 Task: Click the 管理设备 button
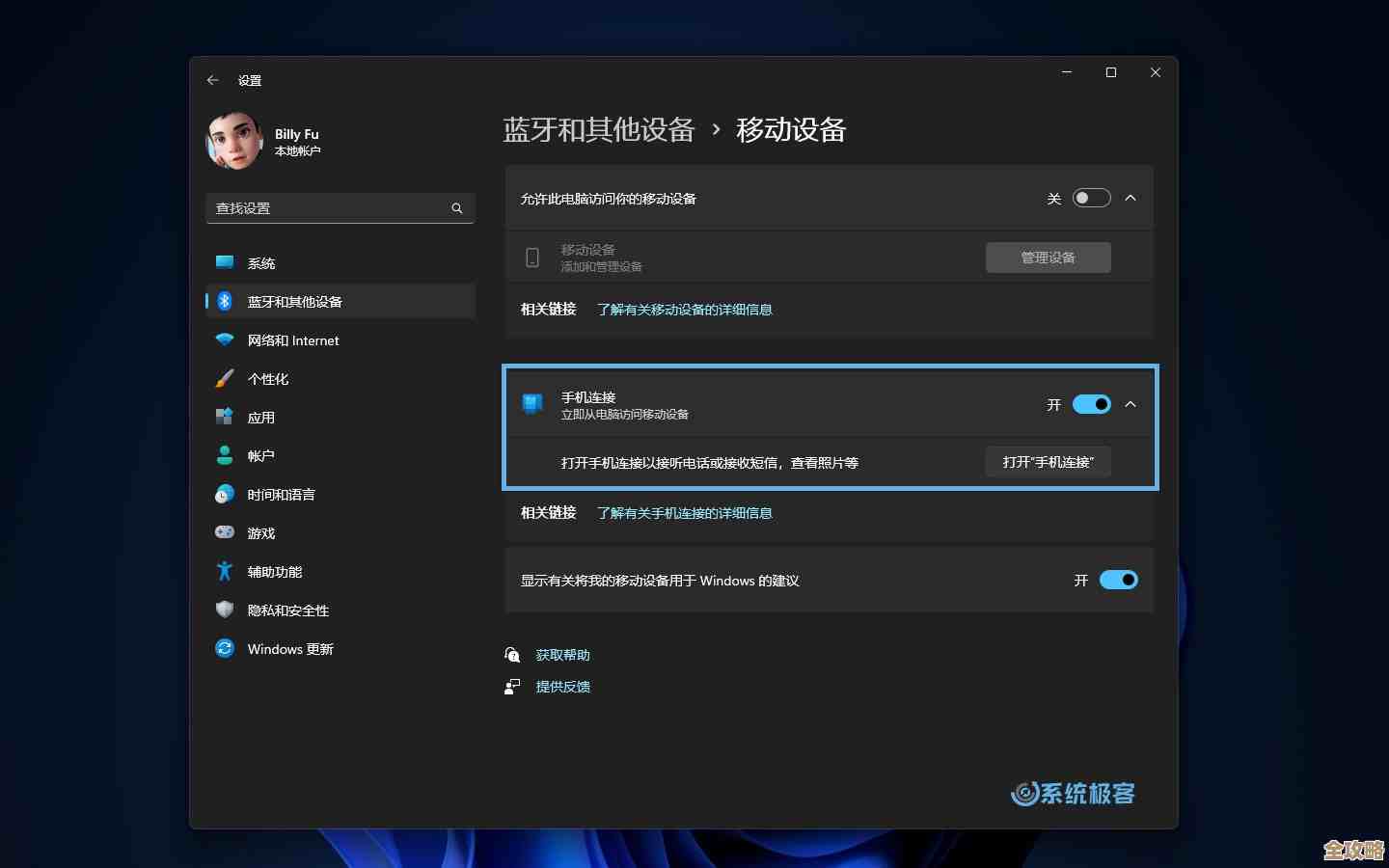click(1048, 257)
